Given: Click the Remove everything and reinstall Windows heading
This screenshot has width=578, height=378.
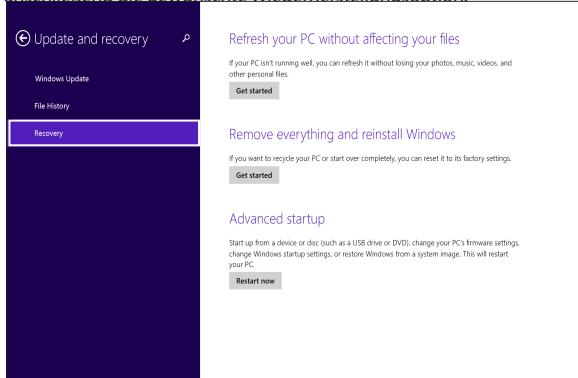Looking at the screenshot, I should [x=342, y=134].
